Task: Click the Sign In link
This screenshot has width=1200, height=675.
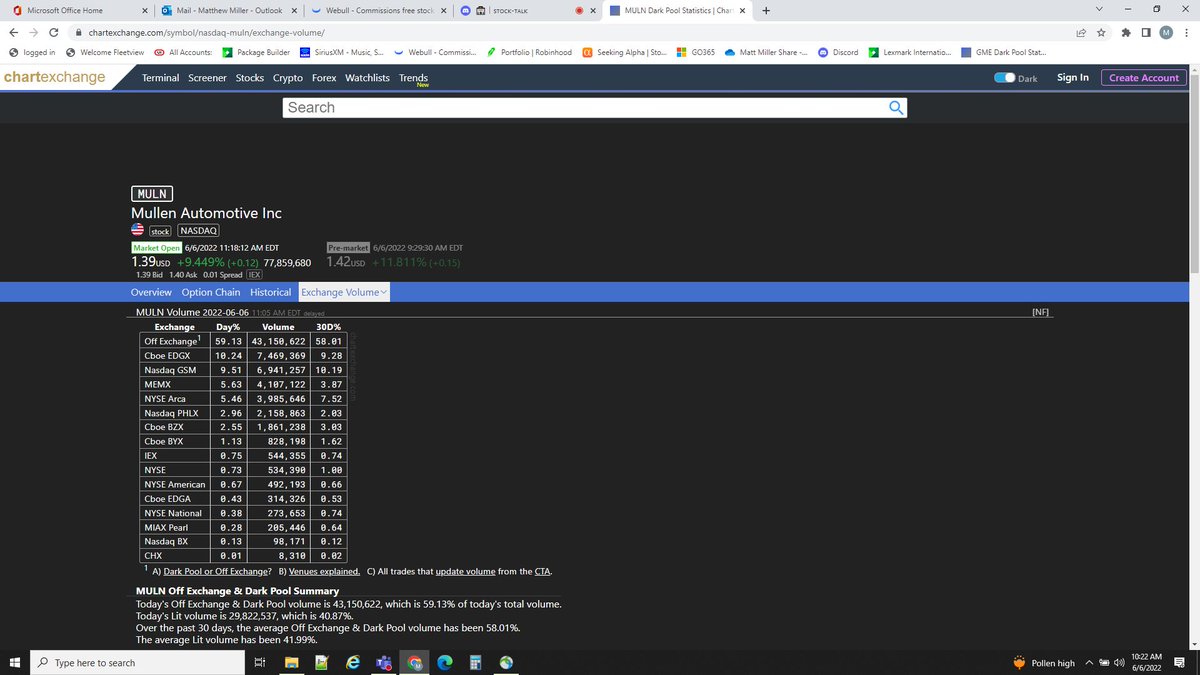Action: pos(1073,77)
